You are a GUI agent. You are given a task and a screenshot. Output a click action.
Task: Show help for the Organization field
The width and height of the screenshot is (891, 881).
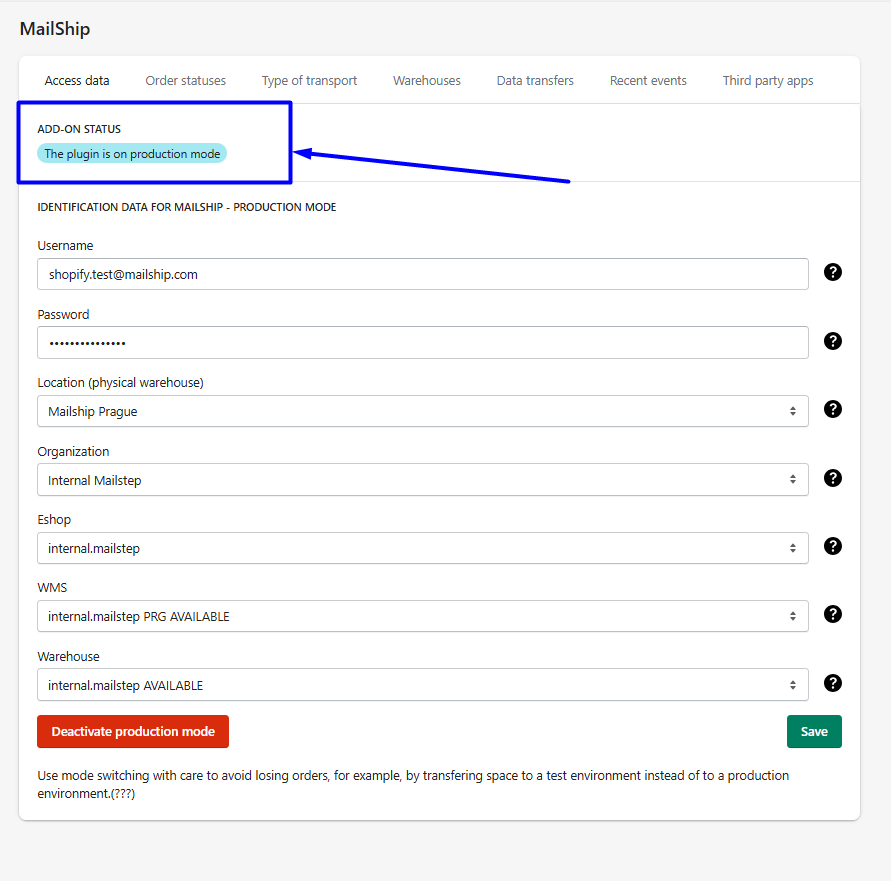(x=832, y=478)
